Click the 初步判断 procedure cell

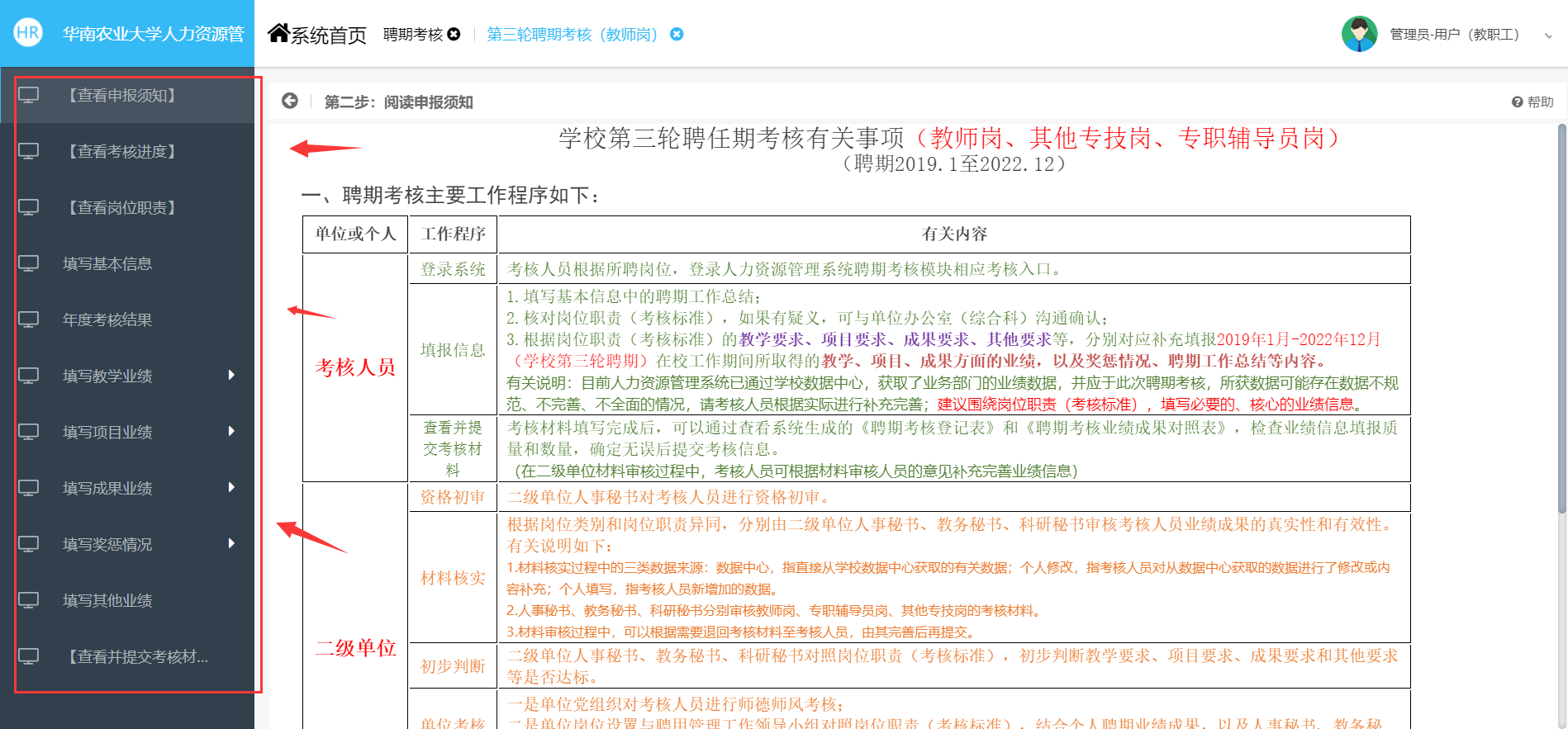click(453, 666)
